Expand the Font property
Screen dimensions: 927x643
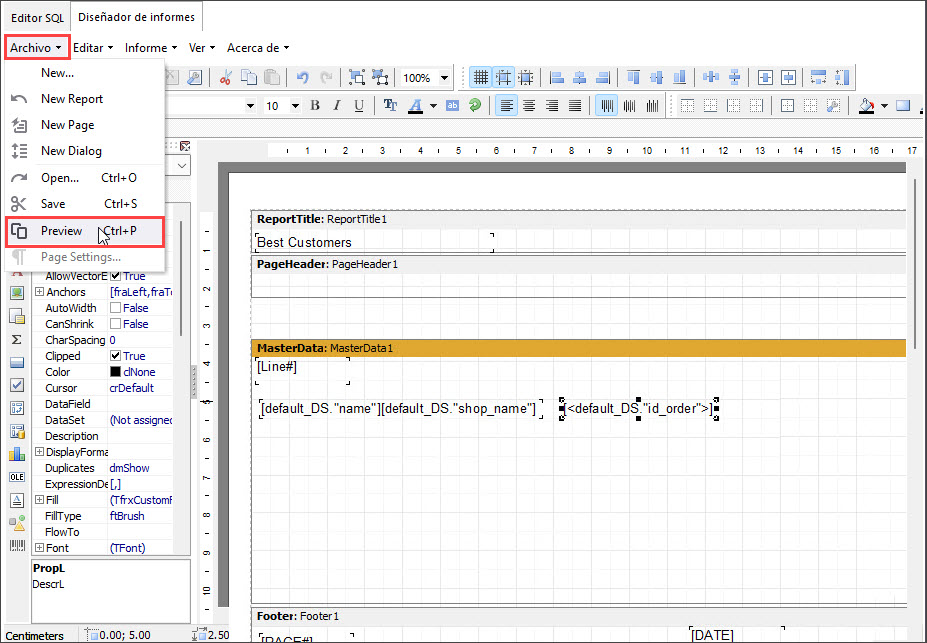click(x=40, y=548)
